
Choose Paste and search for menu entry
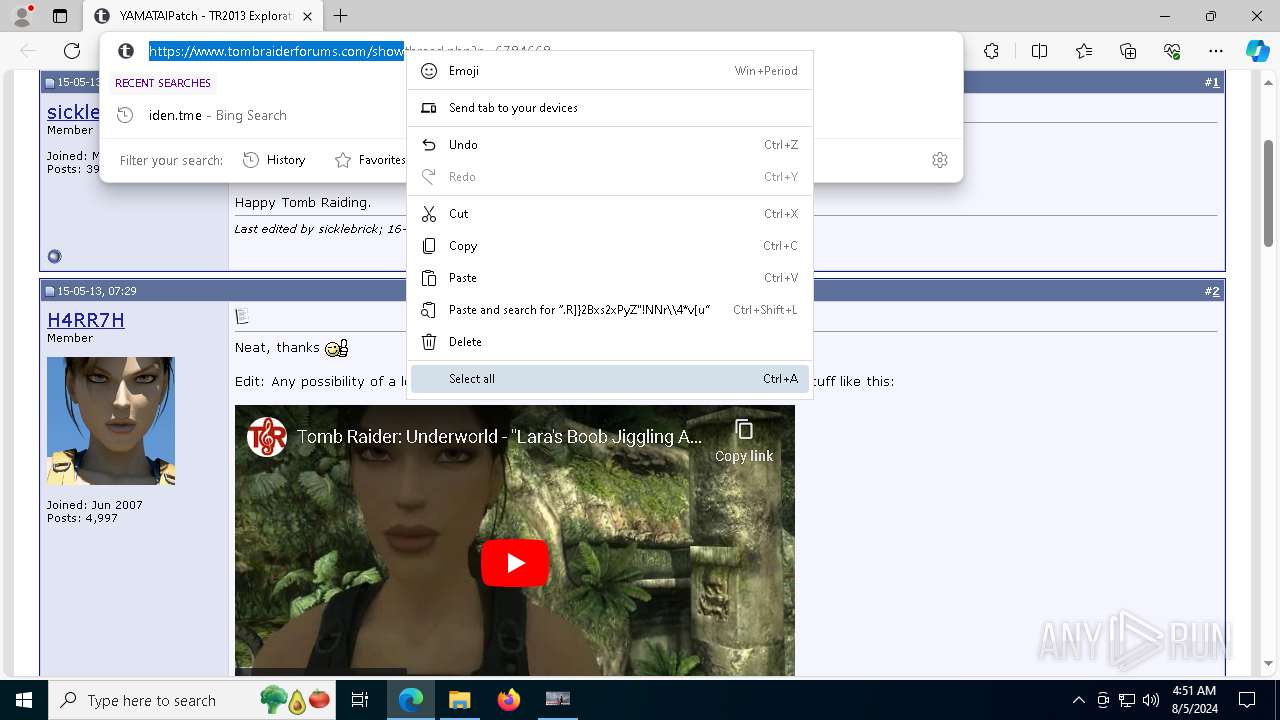(610, 310)
